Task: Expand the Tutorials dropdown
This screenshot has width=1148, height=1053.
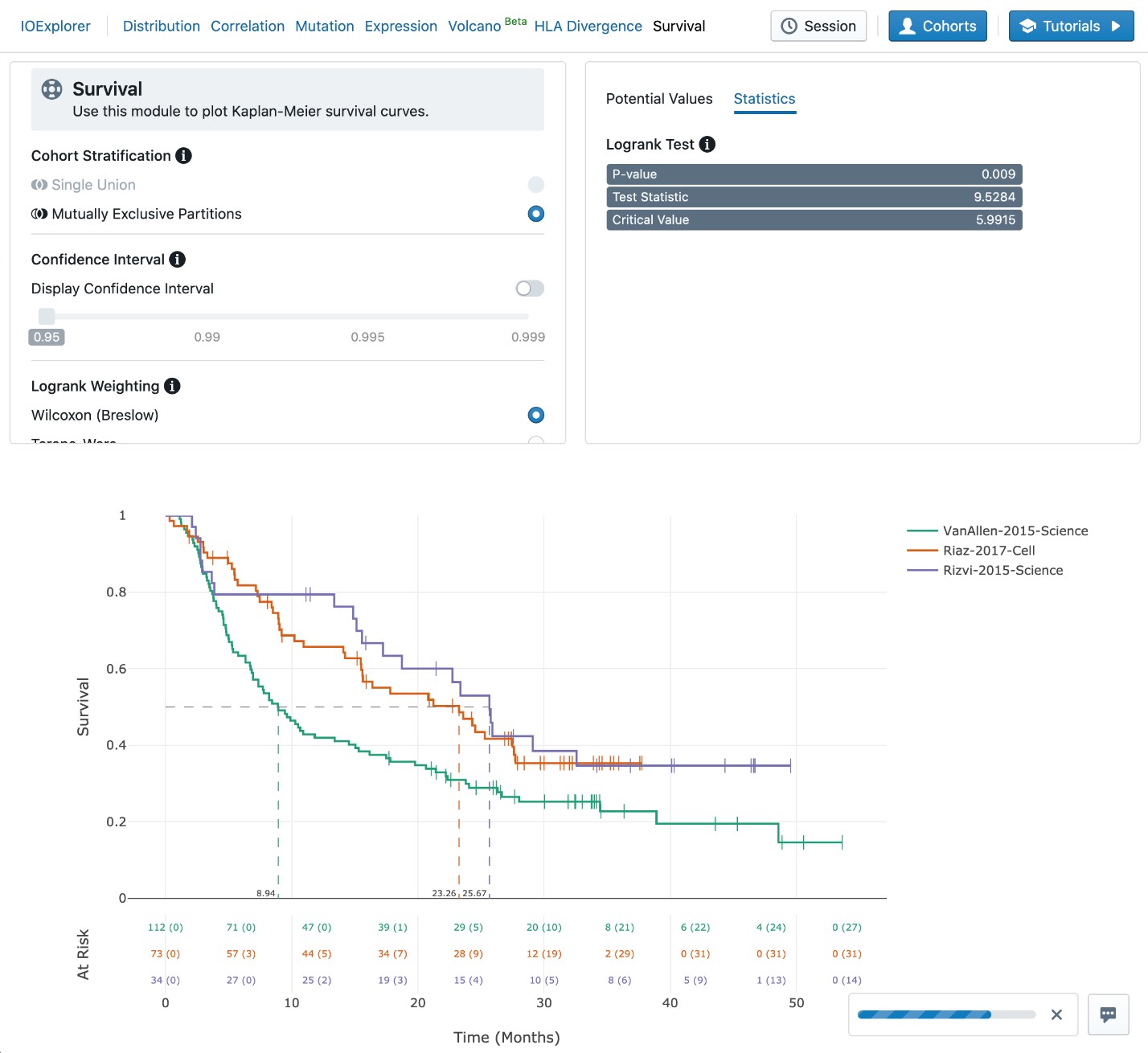Action: [1070, 27]
